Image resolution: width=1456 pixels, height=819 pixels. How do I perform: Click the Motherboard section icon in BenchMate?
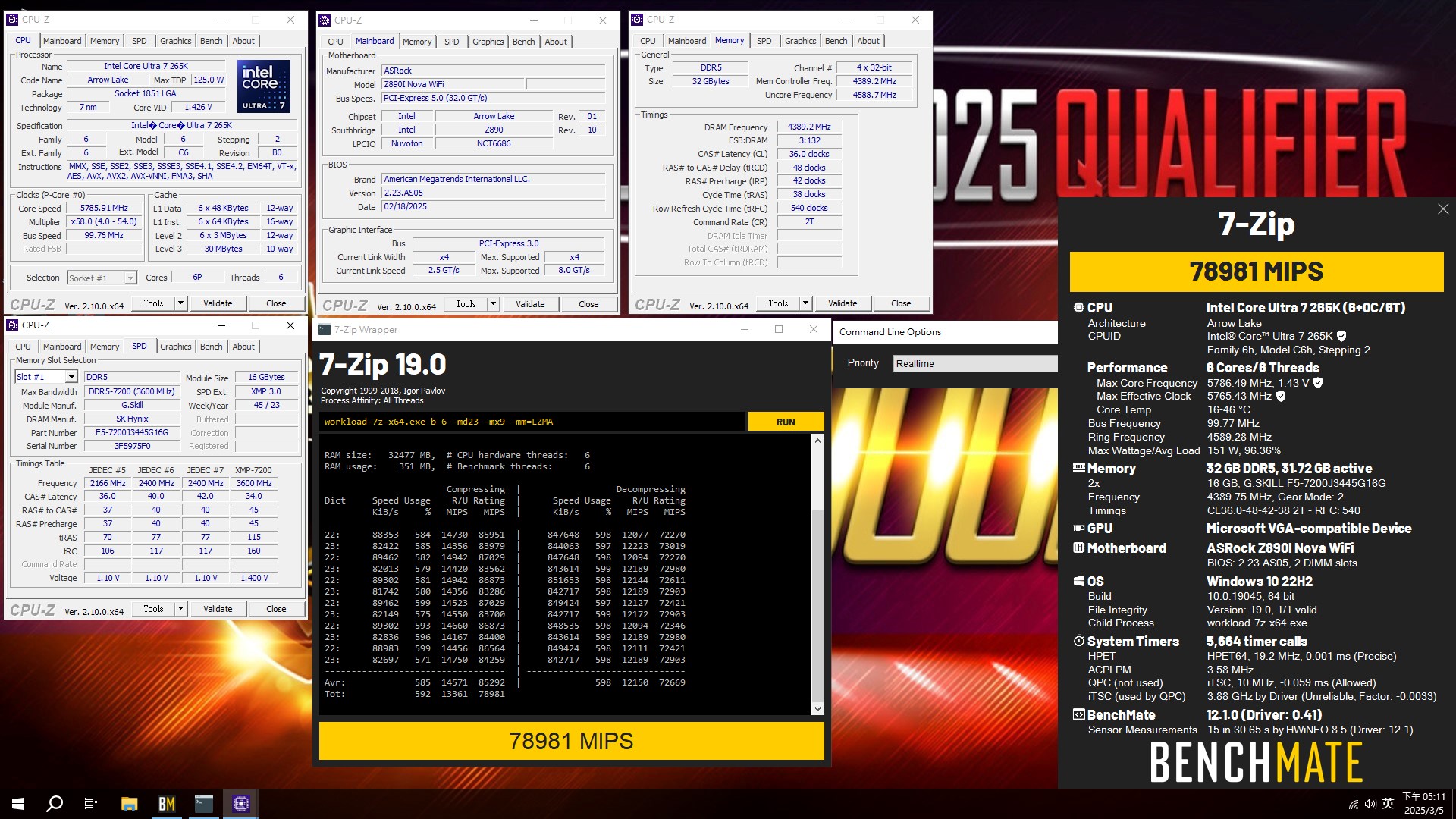coord(1078,548)
